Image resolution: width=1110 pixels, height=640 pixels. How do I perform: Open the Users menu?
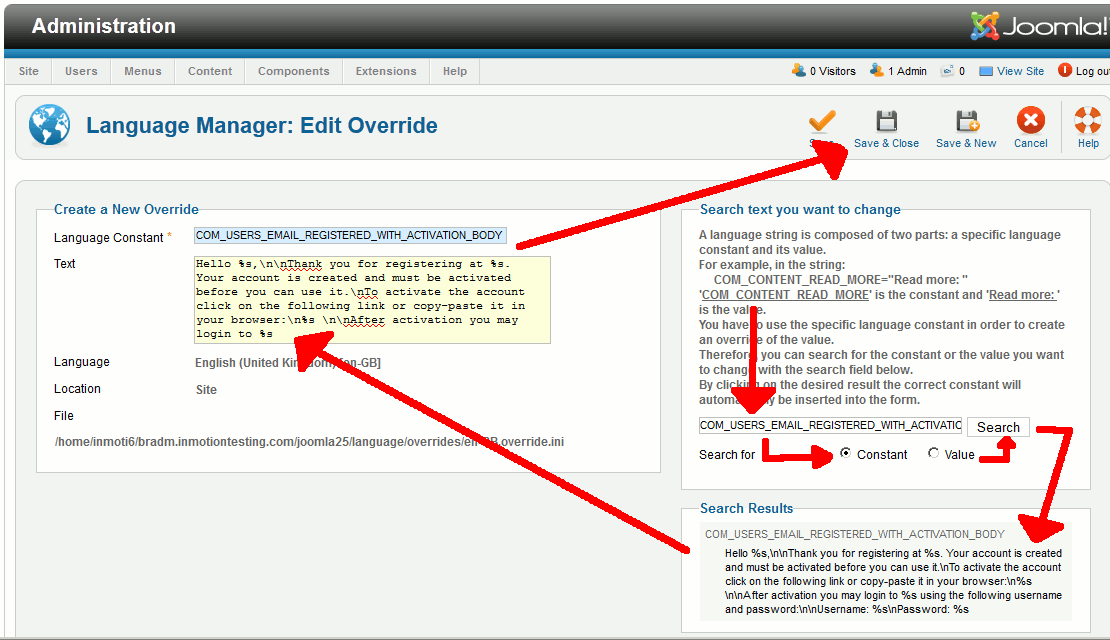coord(81,72)
